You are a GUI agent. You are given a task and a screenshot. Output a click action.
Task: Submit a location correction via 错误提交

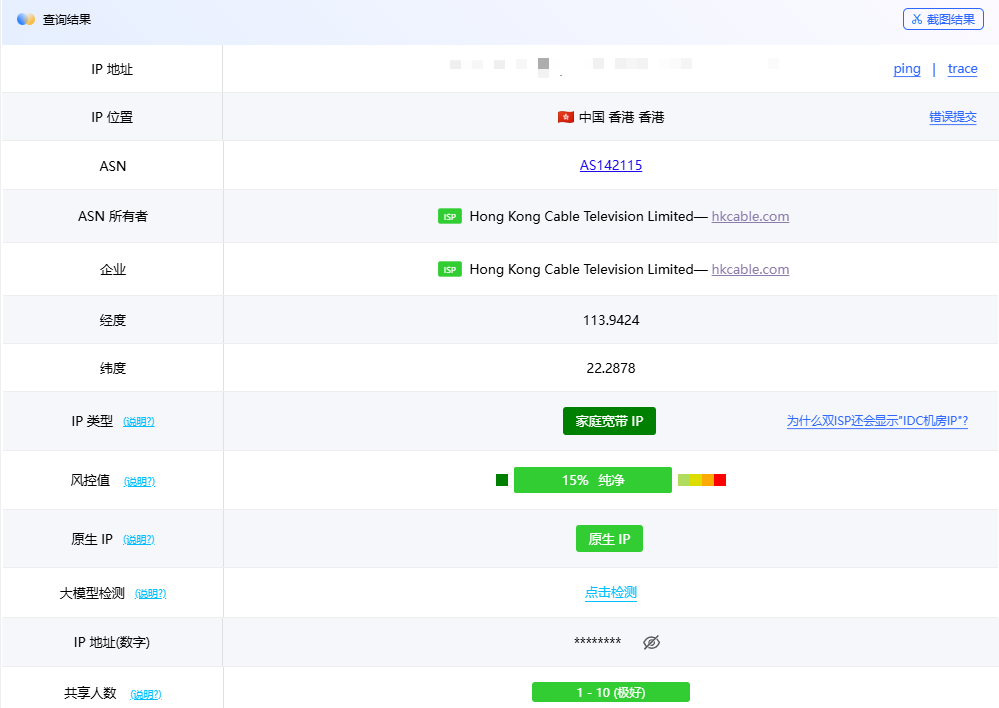[953, 117]
